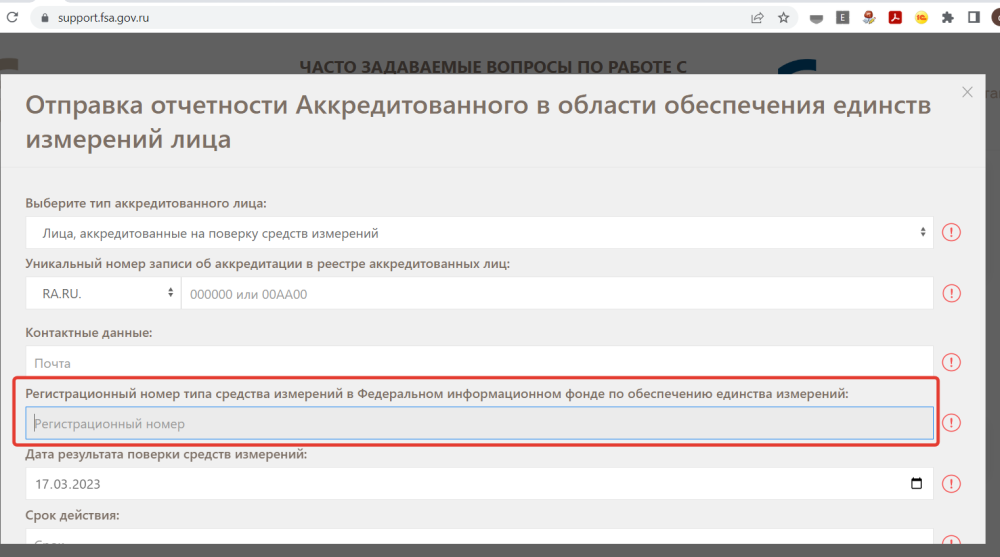The height and width of the screenshot is (557, 1000).
Task: Click the warning icon beside the date field
Action: [952, 484]
